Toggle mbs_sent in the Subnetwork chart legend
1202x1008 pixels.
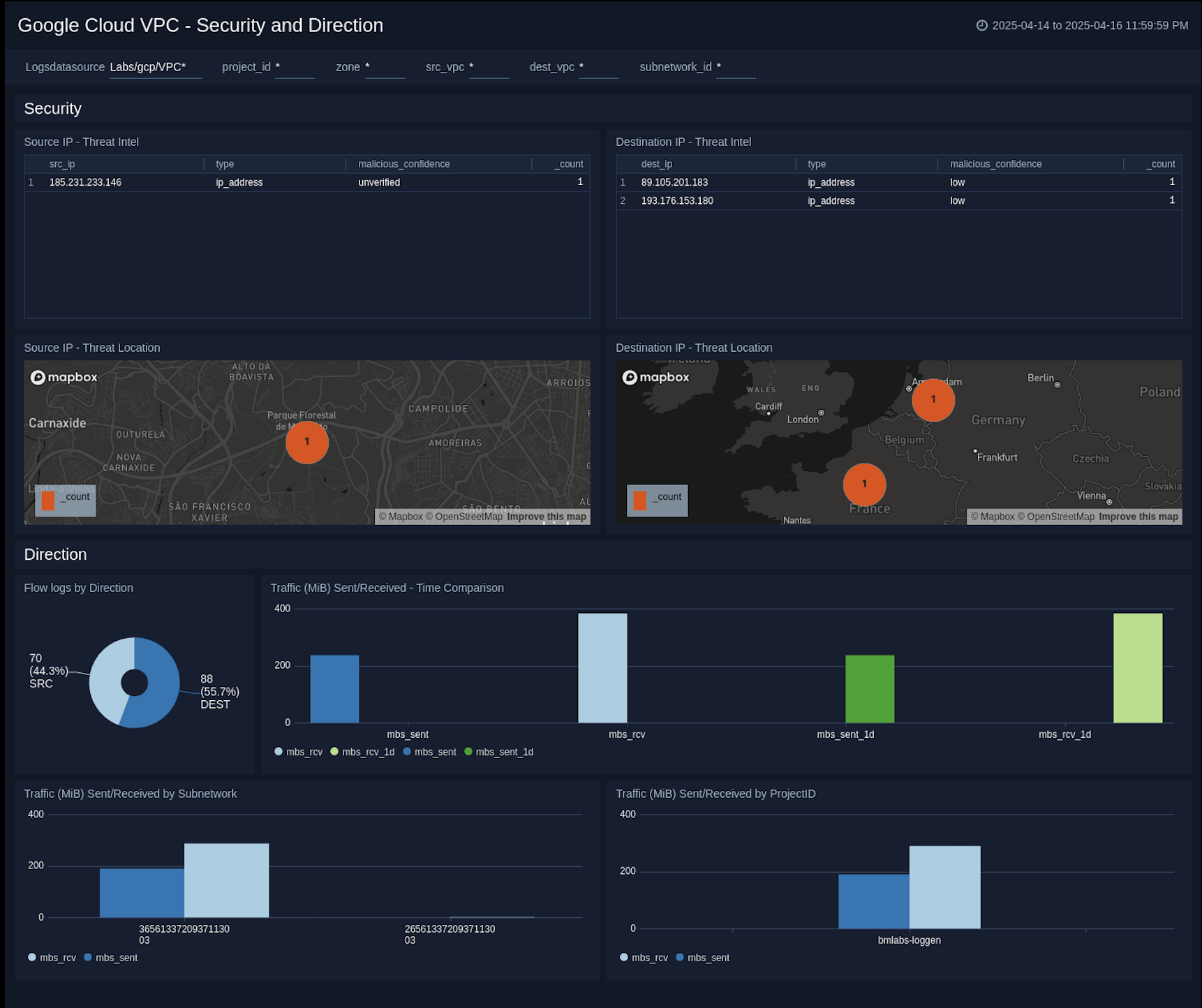tap(87, 958)
